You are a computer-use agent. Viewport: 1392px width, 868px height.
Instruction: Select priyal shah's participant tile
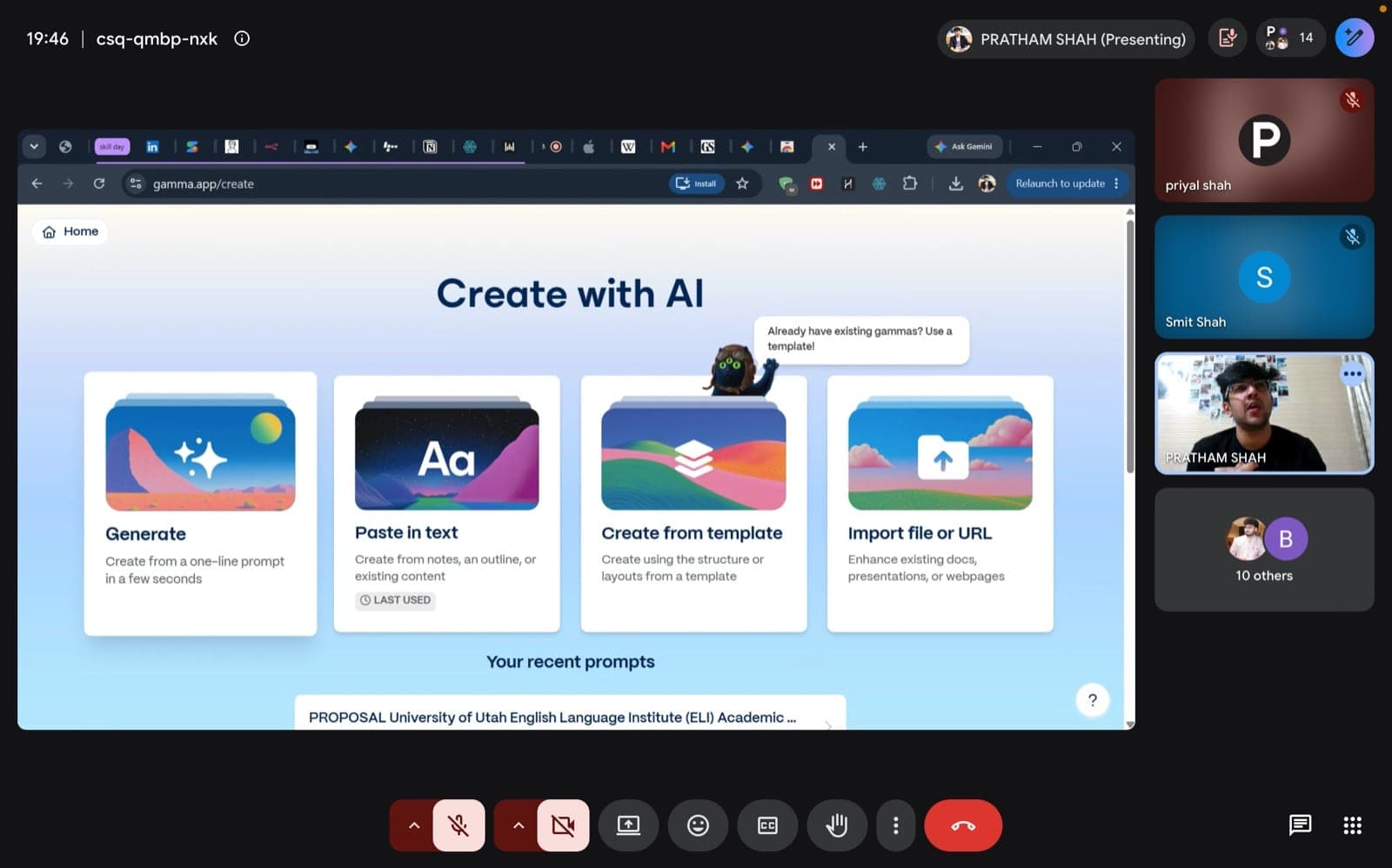coord(1264,140)
